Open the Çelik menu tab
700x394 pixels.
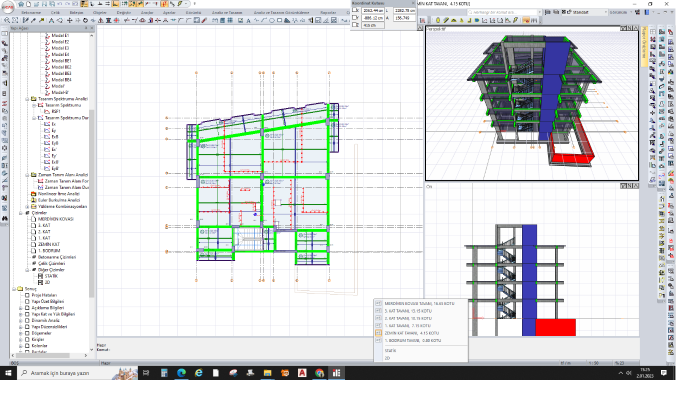tap(55, 12)
